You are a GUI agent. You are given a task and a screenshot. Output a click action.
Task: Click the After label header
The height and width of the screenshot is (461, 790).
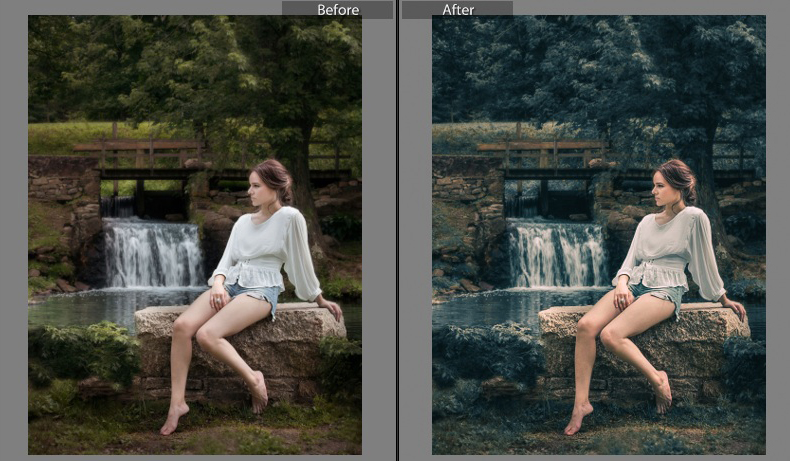tap(457, 10)
